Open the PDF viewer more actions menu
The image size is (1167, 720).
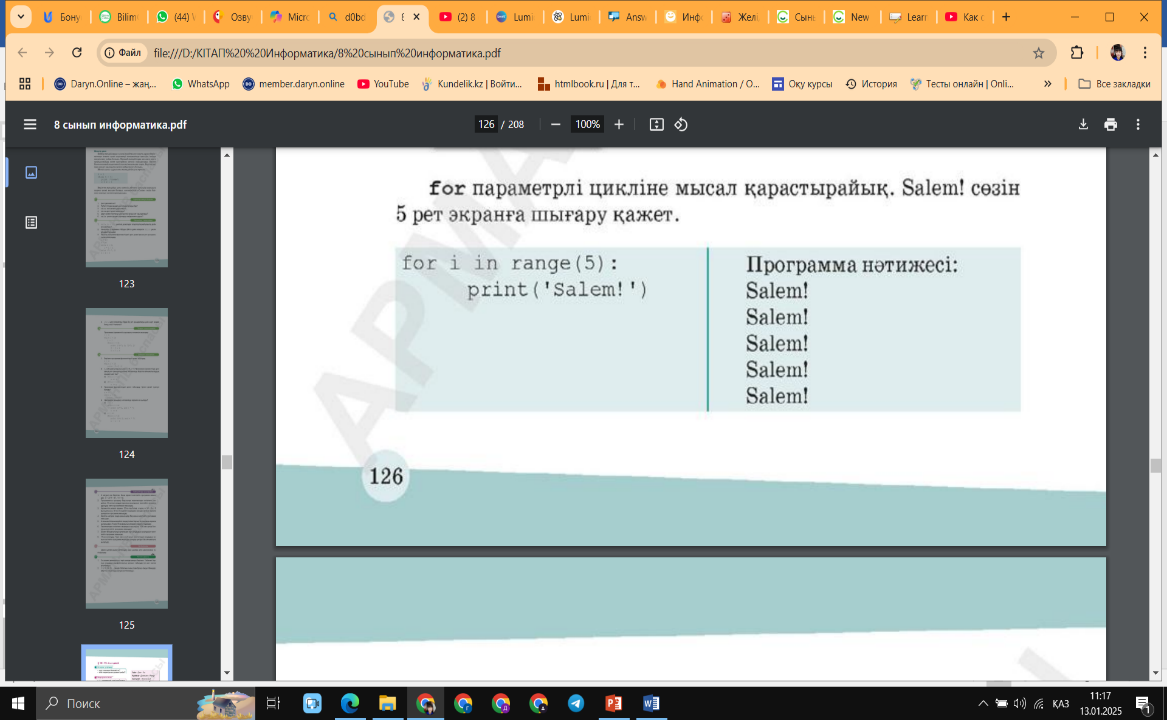[1138, 124]
